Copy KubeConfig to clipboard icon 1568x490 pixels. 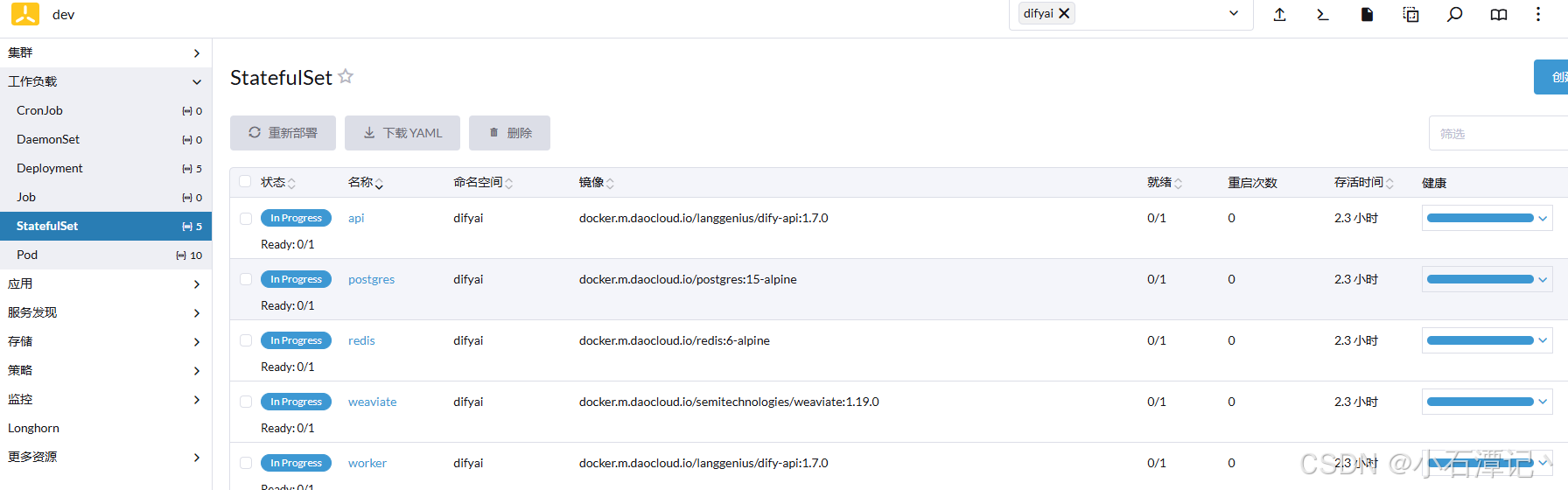pos(1410,15)
